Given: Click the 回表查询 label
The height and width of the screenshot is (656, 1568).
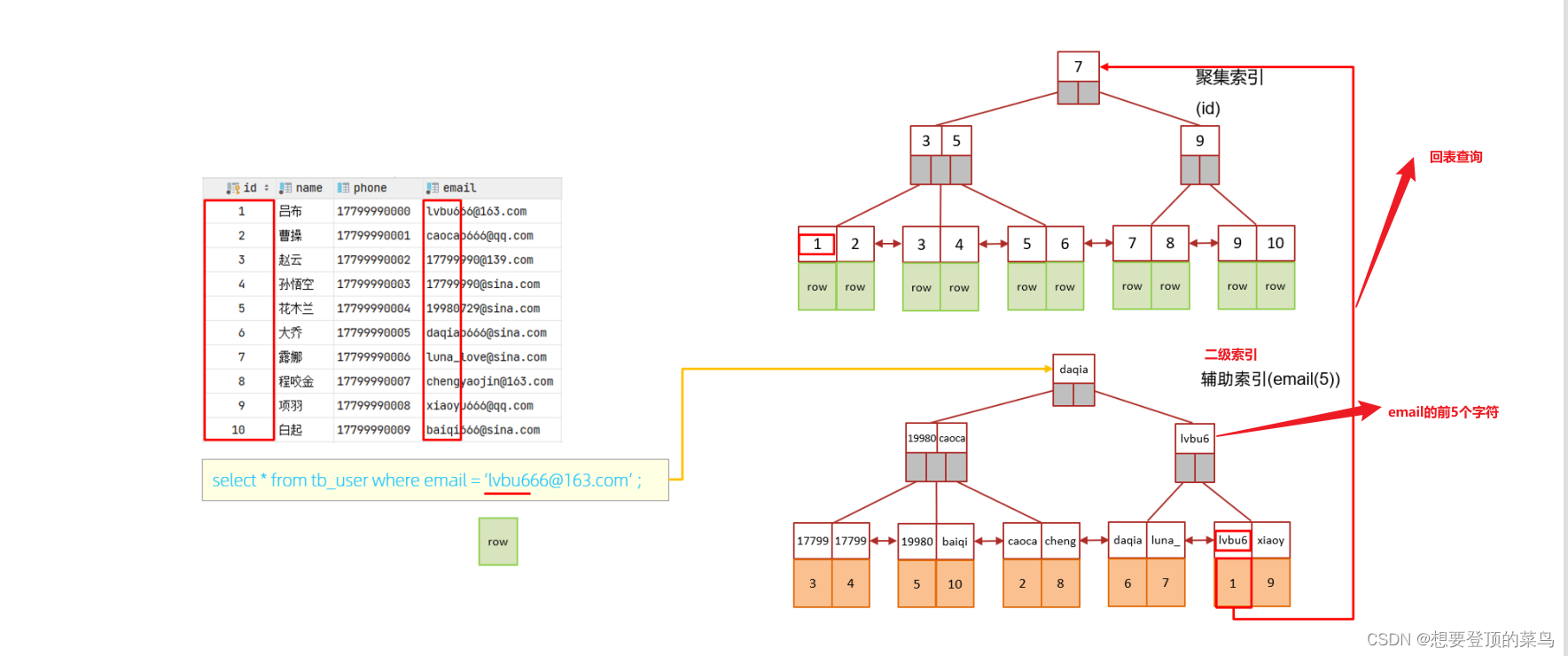Looking at the screenshot, I should click(1455, 157).
